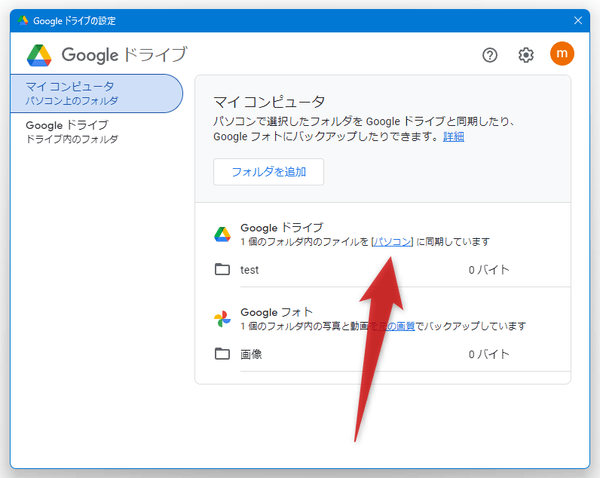The width and height of the screenshot is (600, 478).
Task: Click the 0 バイト size for test
Action: (x=489, y=270)
